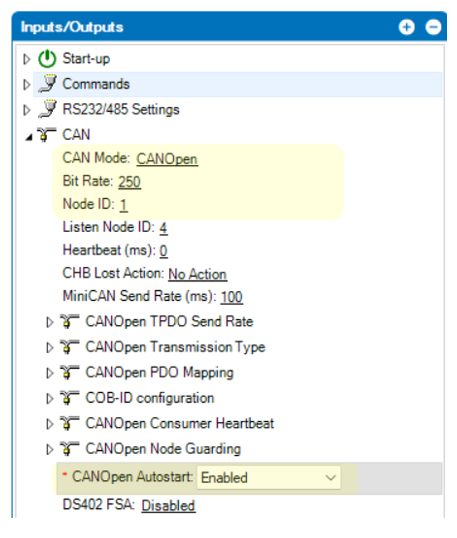The image size is (457, 538).
Task: Select the CANOpen PDO Mapping label
Action: (160, 373)
